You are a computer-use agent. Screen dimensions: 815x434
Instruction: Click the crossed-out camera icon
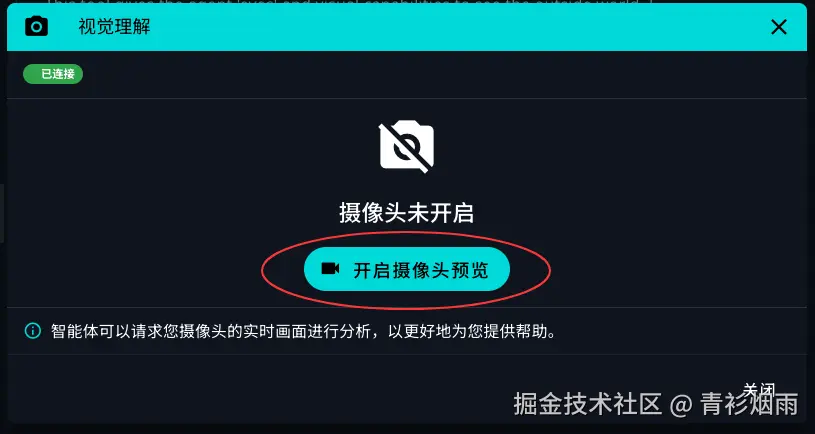pyautogui.click(x=406, y=147)
